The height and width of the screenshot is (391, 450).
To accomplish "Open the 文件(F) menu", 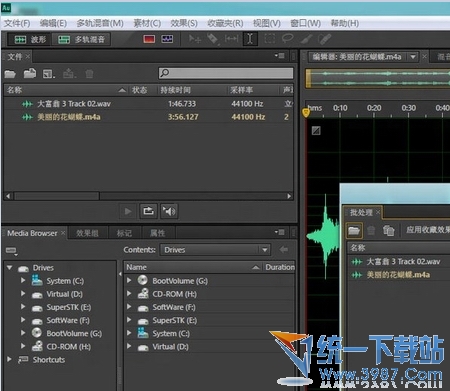I will 17,23.
